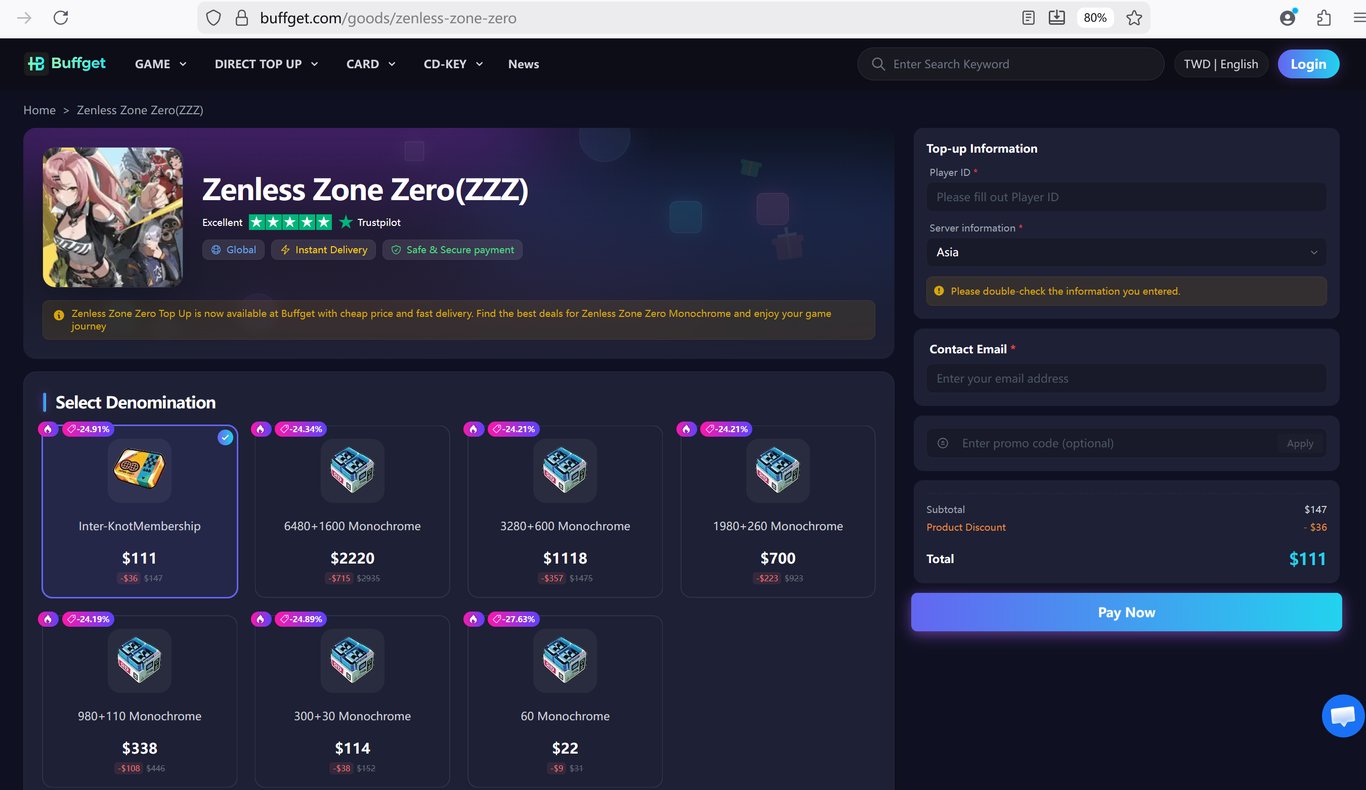Go to Home via breadcrumb
This screenshot has width=1366, height=790.
click(40, 110)
